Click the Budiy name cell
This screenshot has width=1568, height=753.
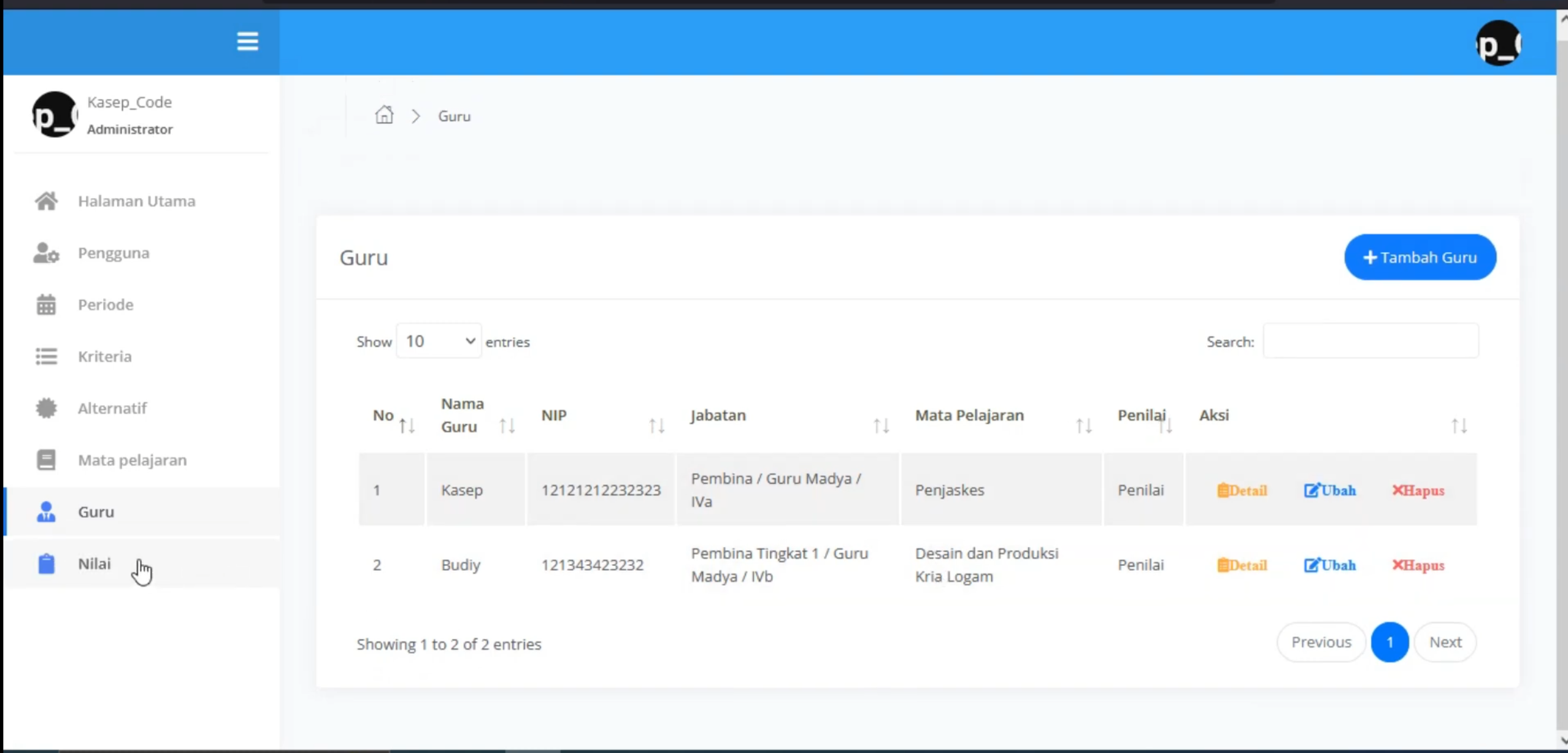coord(475,565)
